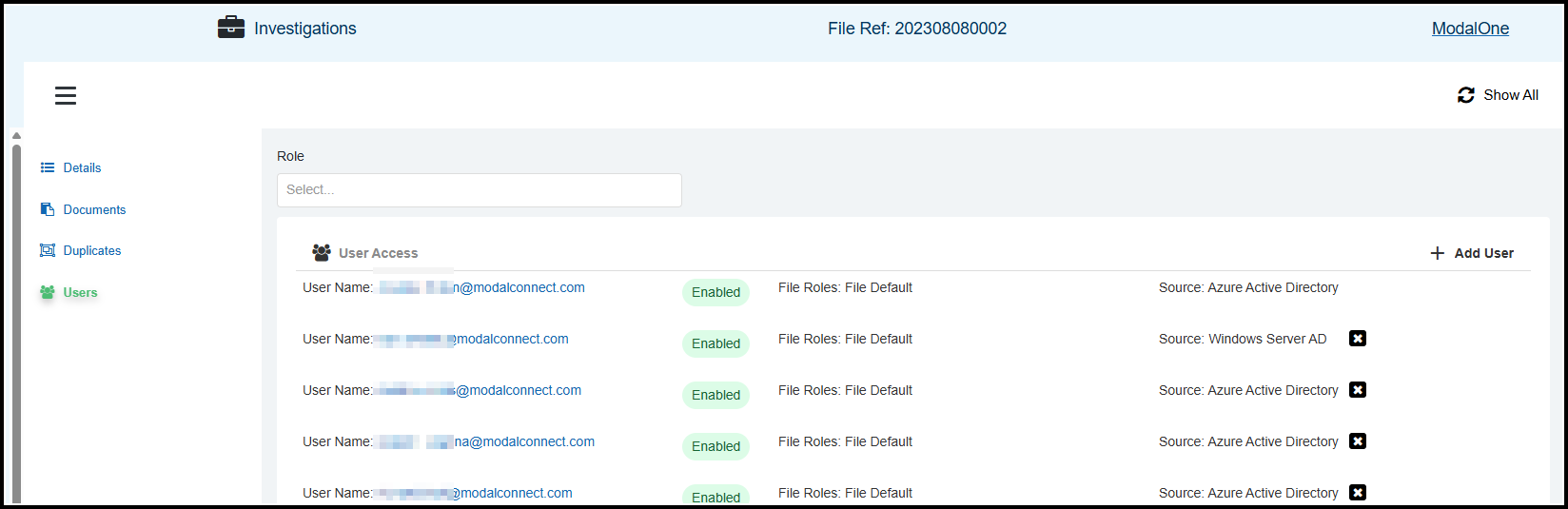Follow the ModalOne link
The image size is (1568, 509).
coord(1470,29)
